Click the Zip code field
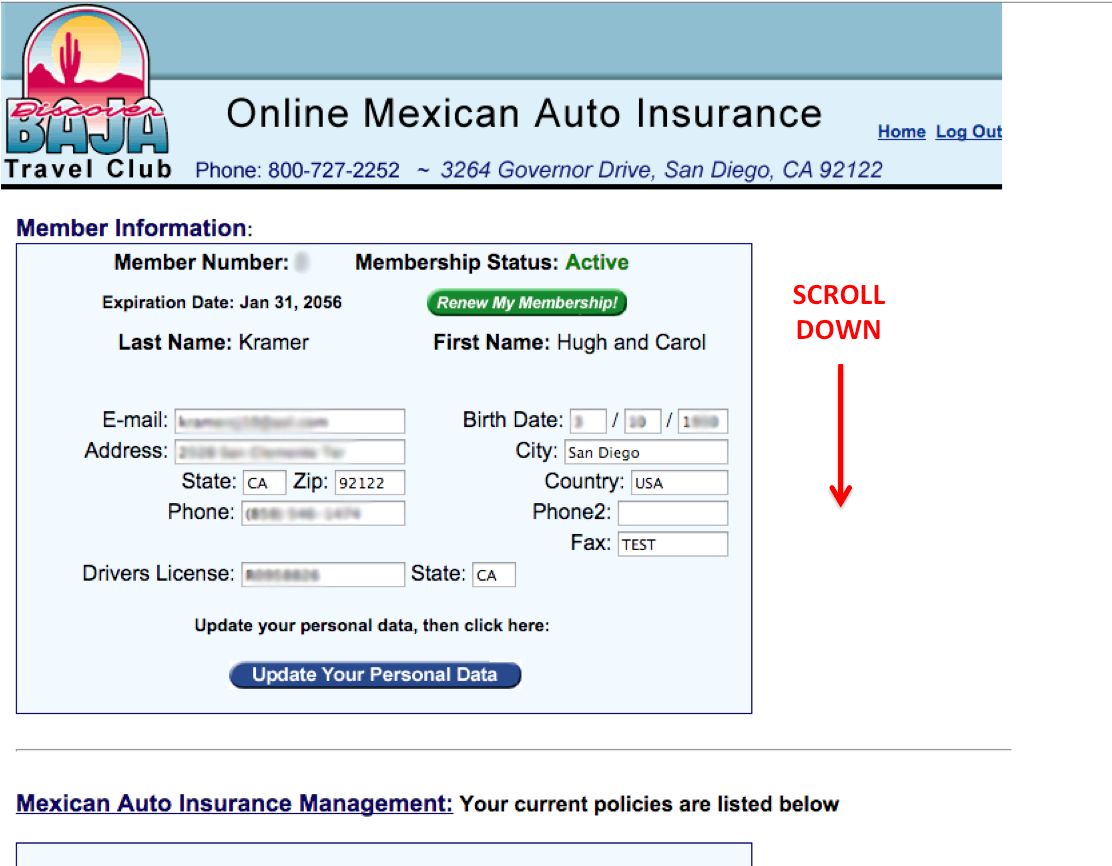The height and width of the screenshot is (866, 1112). coord(369,483)
